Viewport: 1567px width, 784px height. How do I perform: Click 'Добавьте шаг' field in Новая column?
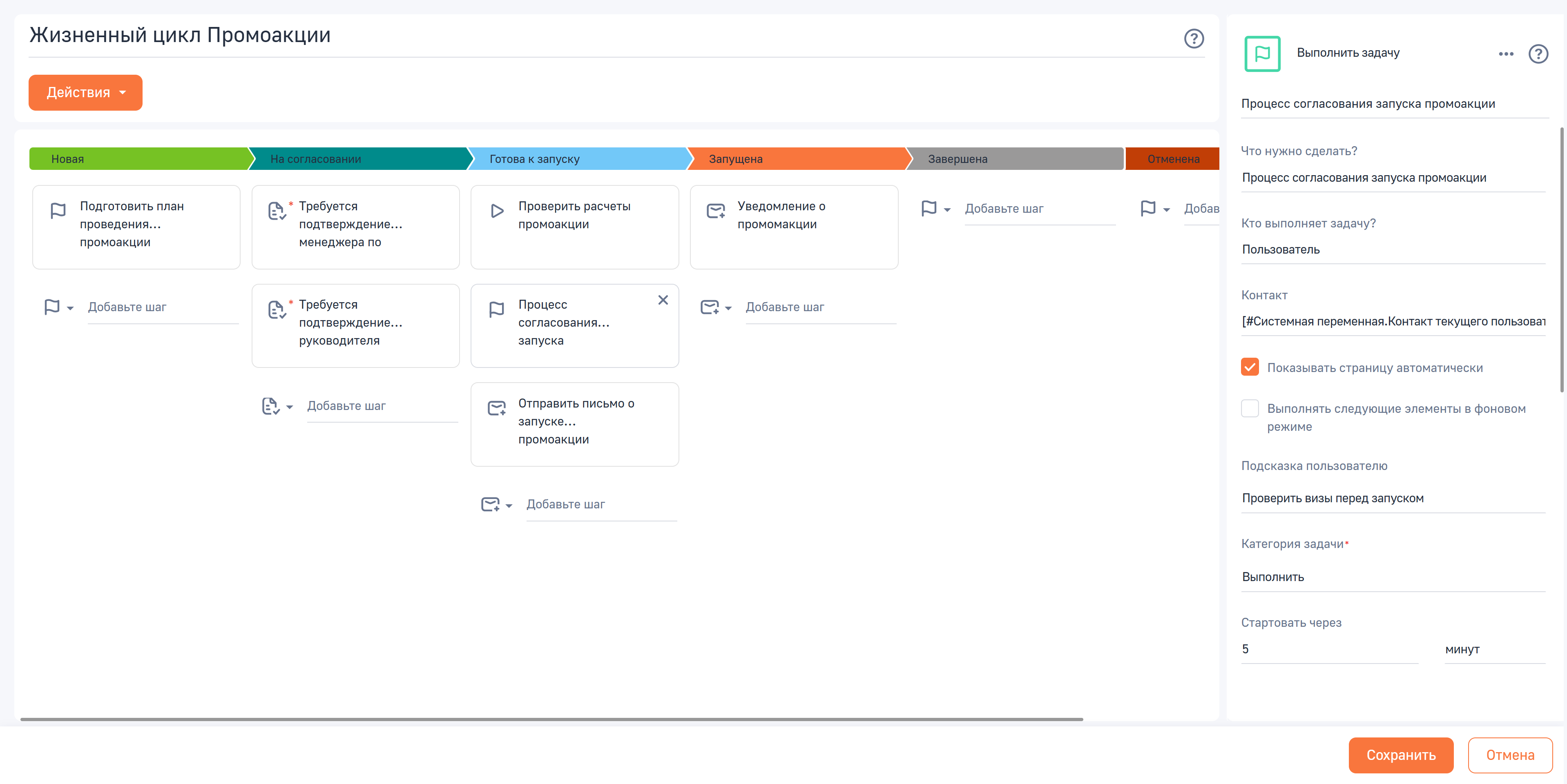point(163,307)
